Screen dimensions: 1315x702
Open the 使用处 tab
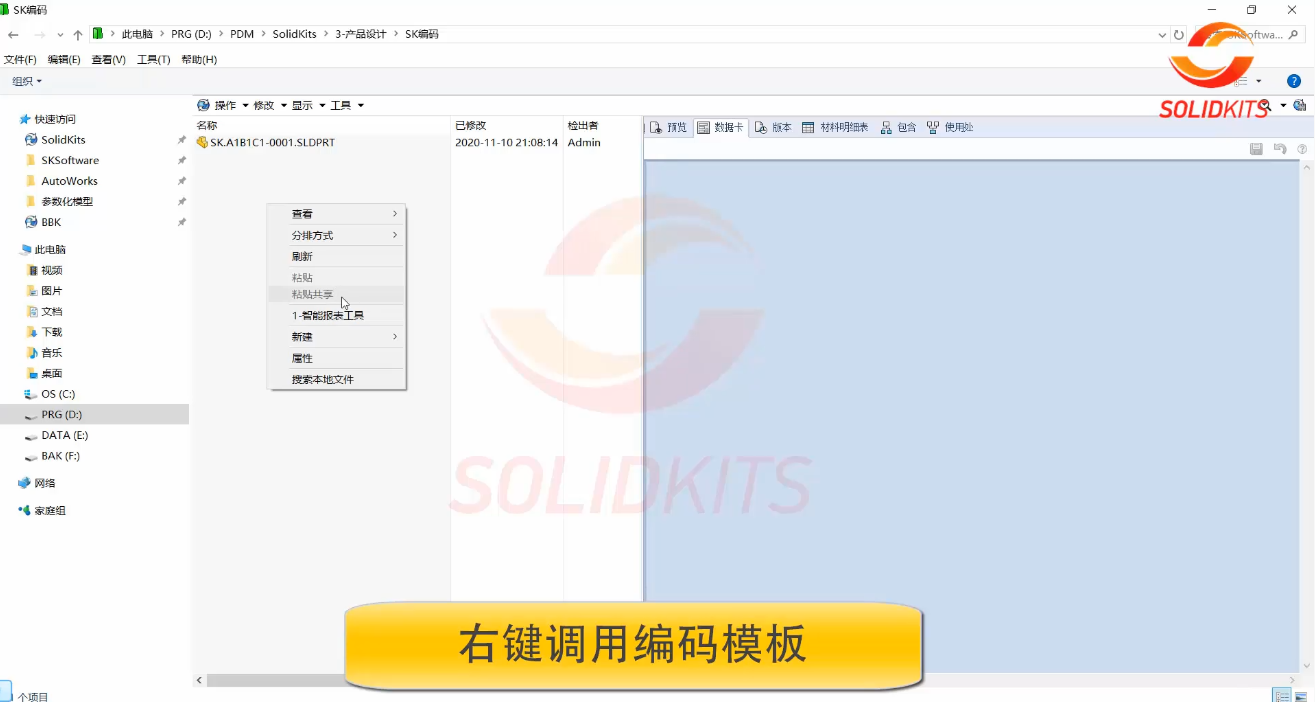point(950,127)
